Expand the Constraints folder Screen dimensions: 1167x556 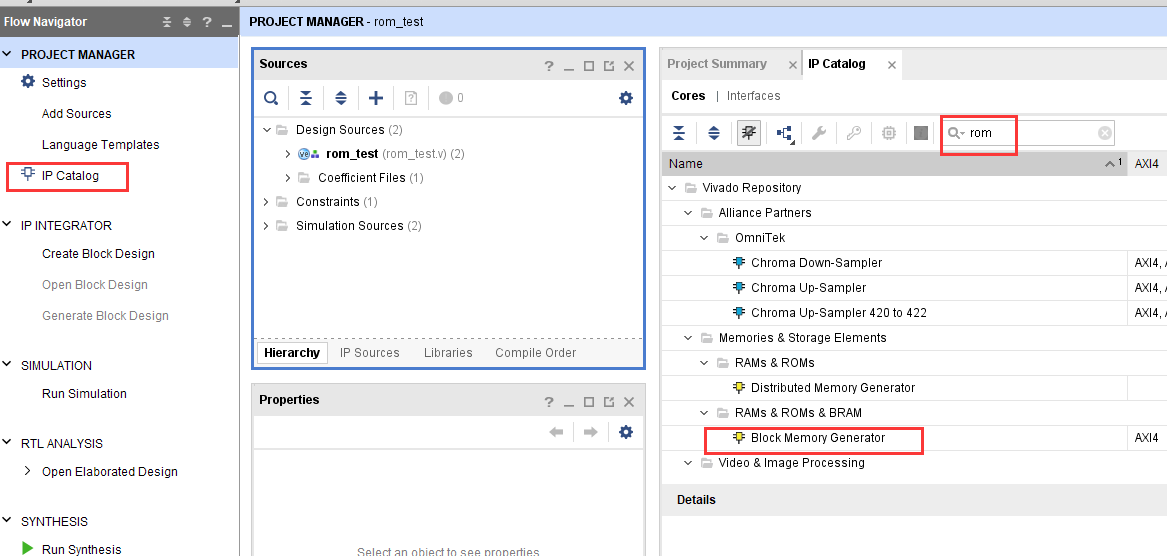click(266, 202)
